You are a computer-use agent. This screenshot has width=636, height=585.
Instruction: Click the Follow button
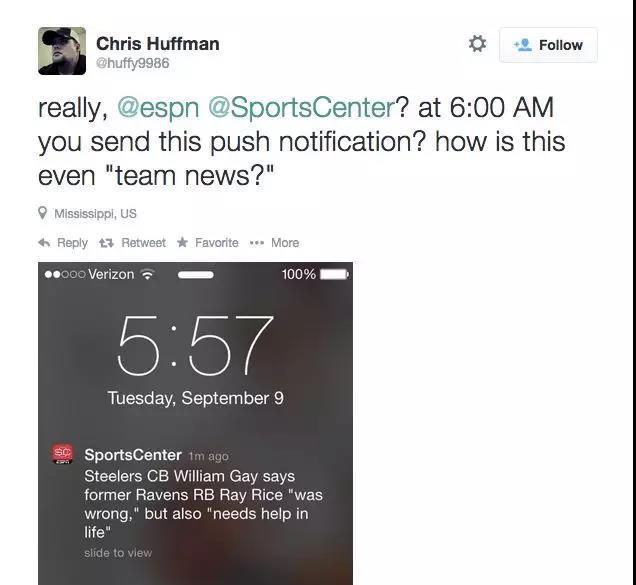point(548,45)
